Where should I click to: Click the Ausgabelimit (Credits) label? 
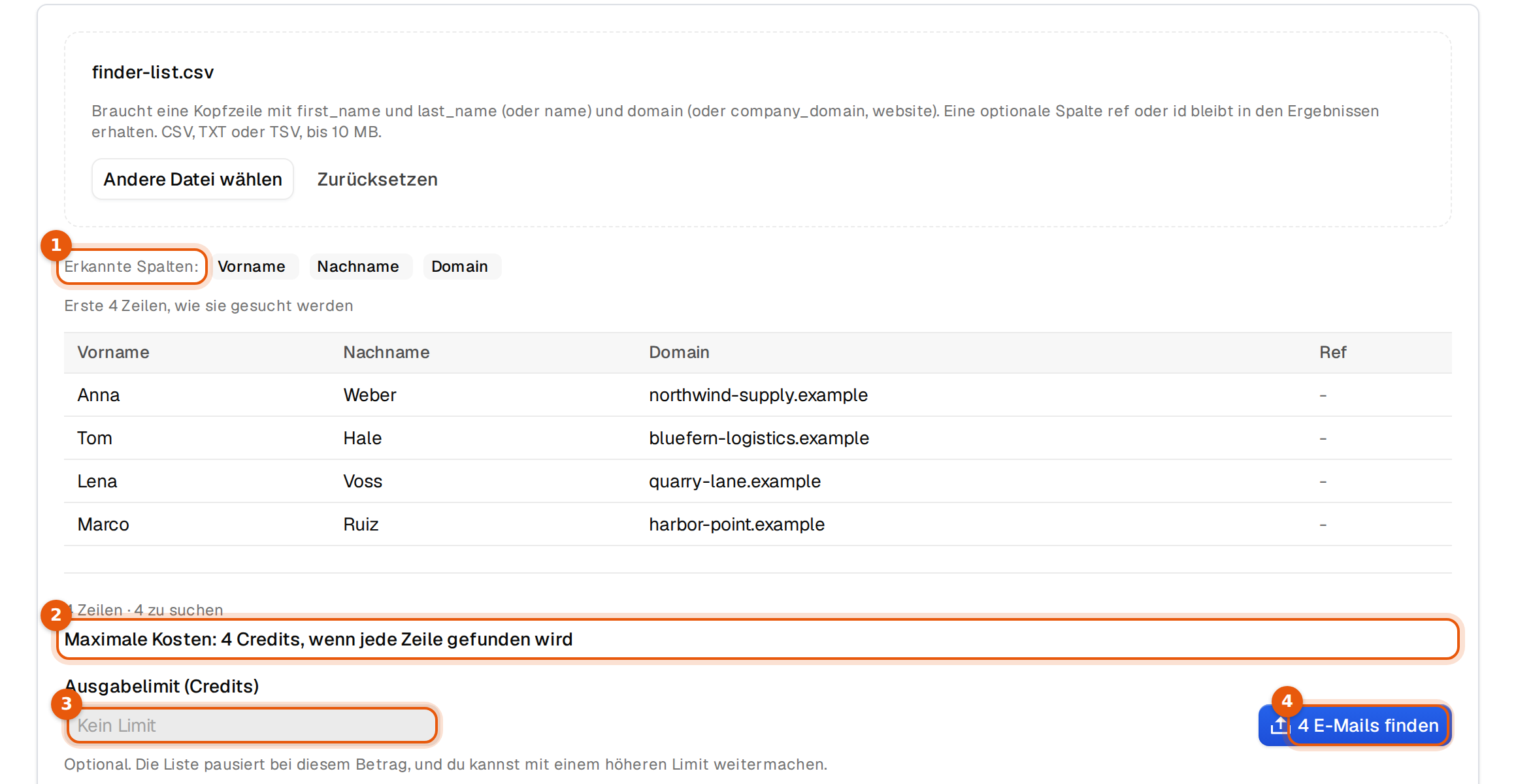(x=161, y=686)
